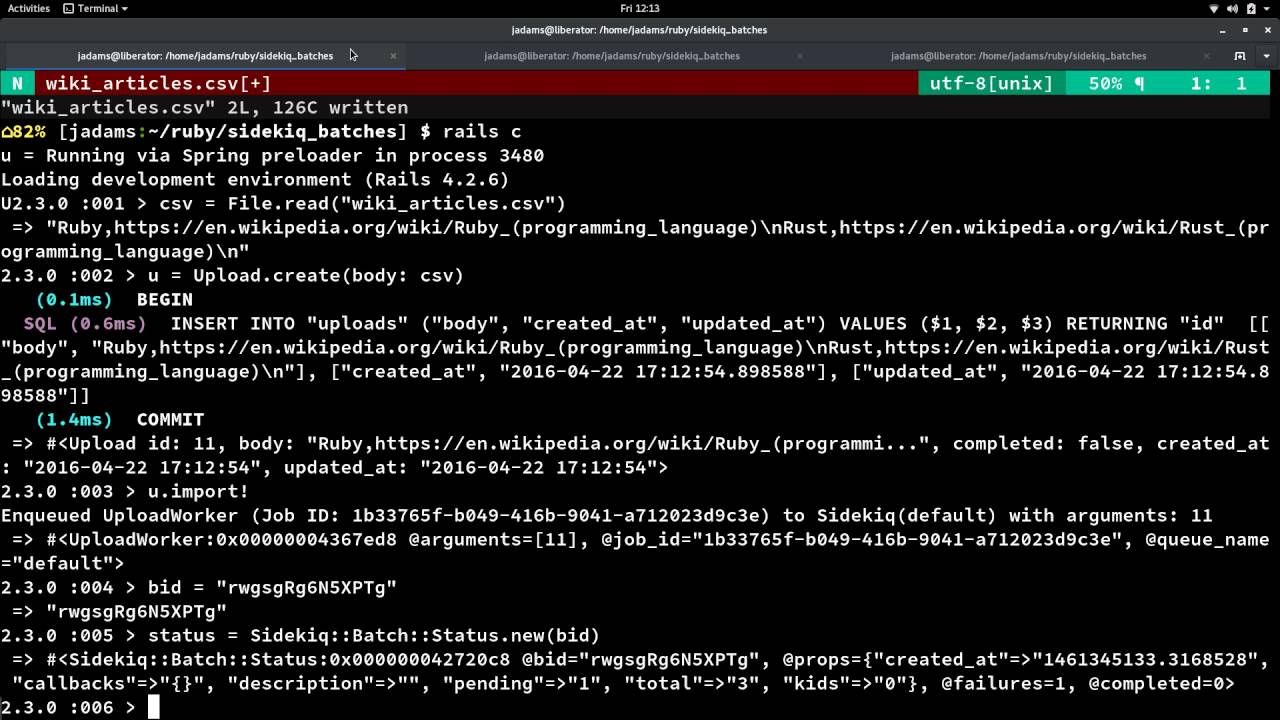
Task: Switch to the last terminal tab
Action: 1018,56
